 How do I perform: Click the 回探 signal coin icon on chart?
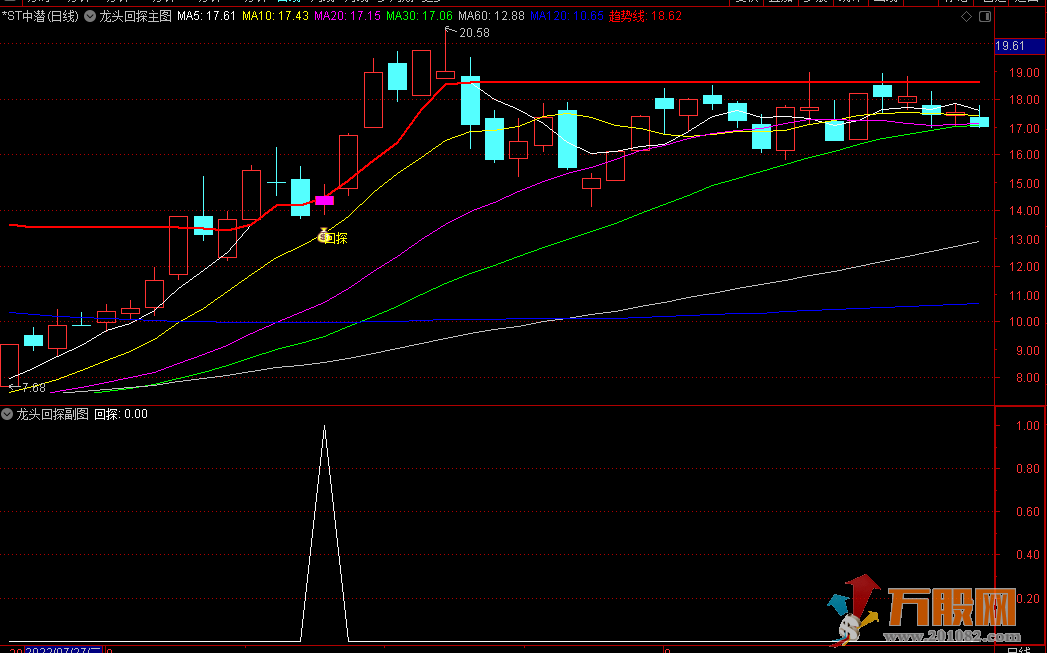click(x=325, y=236)
